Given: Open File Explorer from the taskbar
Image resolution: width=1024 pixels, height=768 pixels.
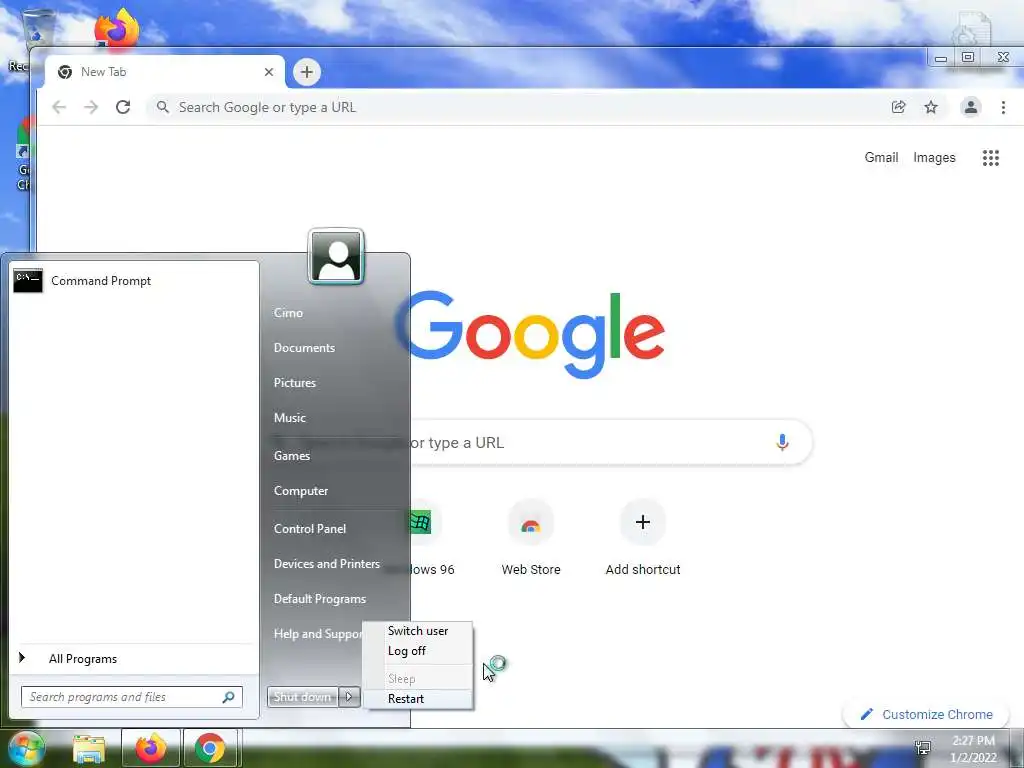Looking at the screenshot, I should coord(89,748).
